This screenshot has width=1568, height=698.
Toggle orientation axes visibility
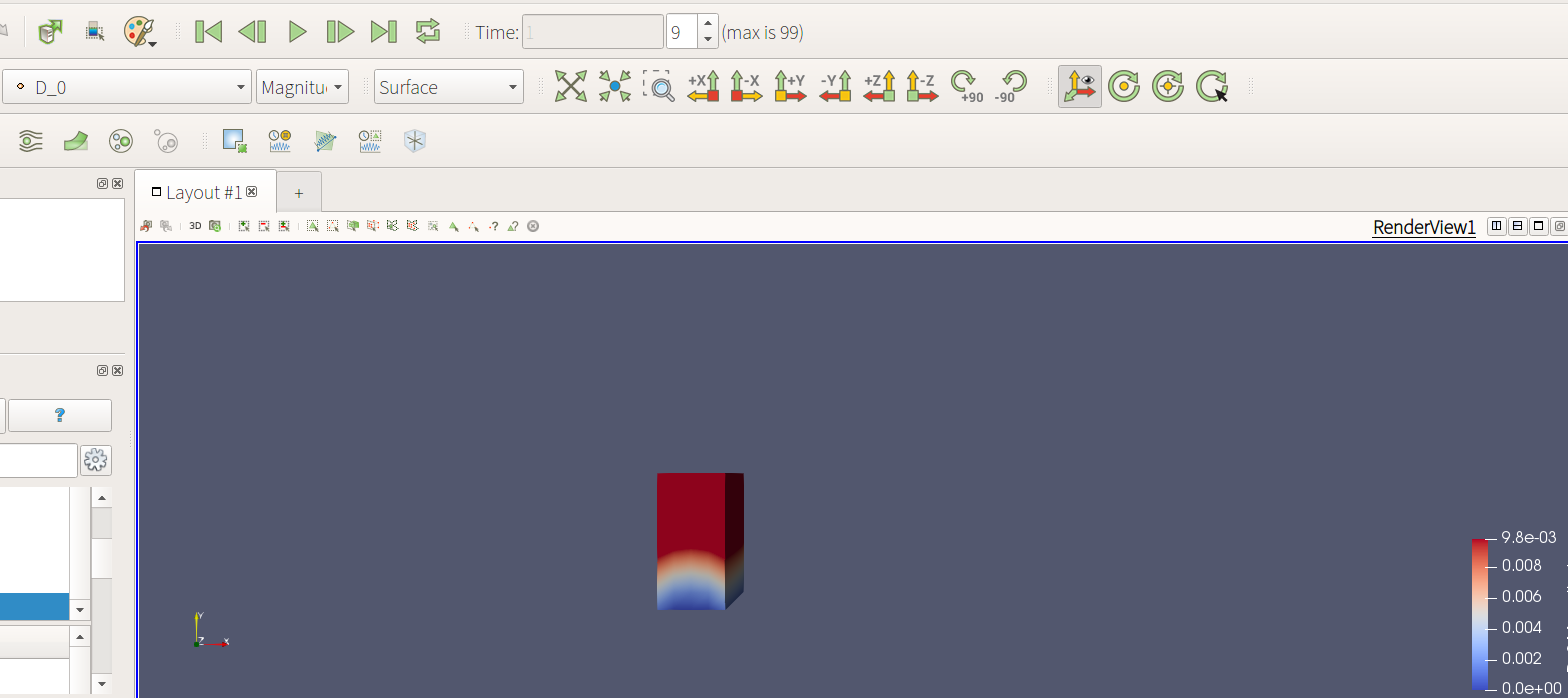(x=1080, y=86)
